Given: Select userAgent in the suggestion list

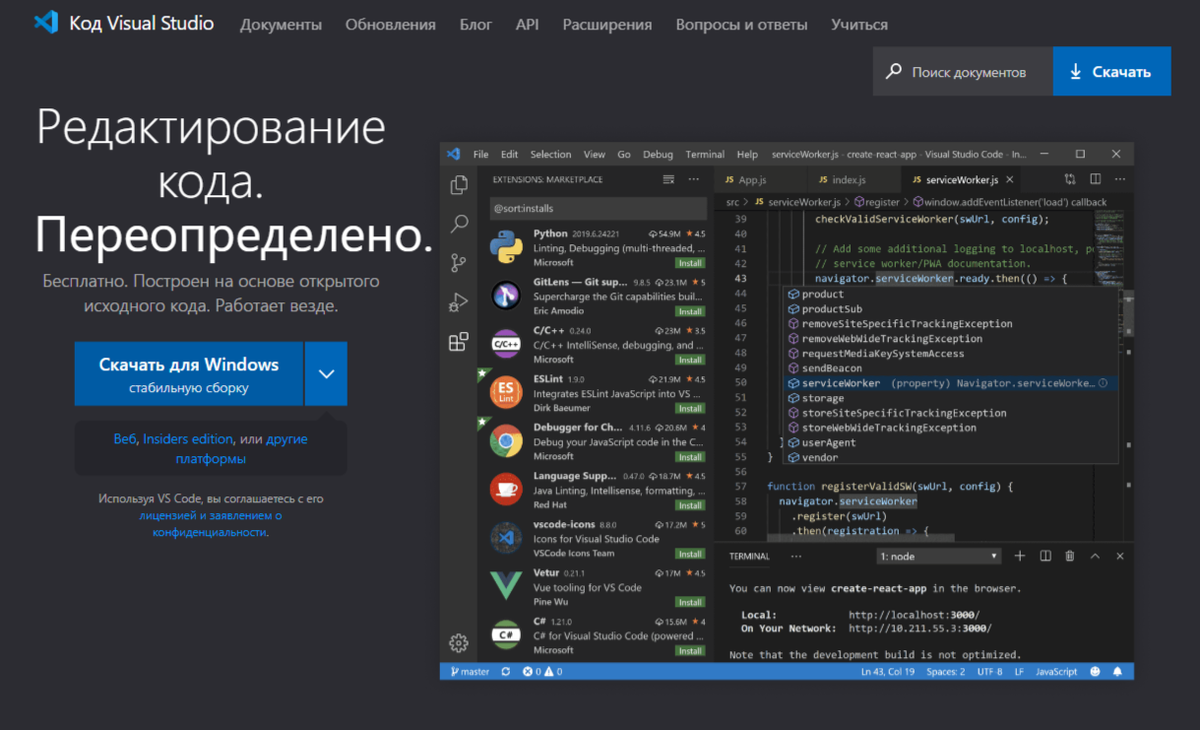Looking at the screenshot, I should pyautogui.click(x=950, y=442).
